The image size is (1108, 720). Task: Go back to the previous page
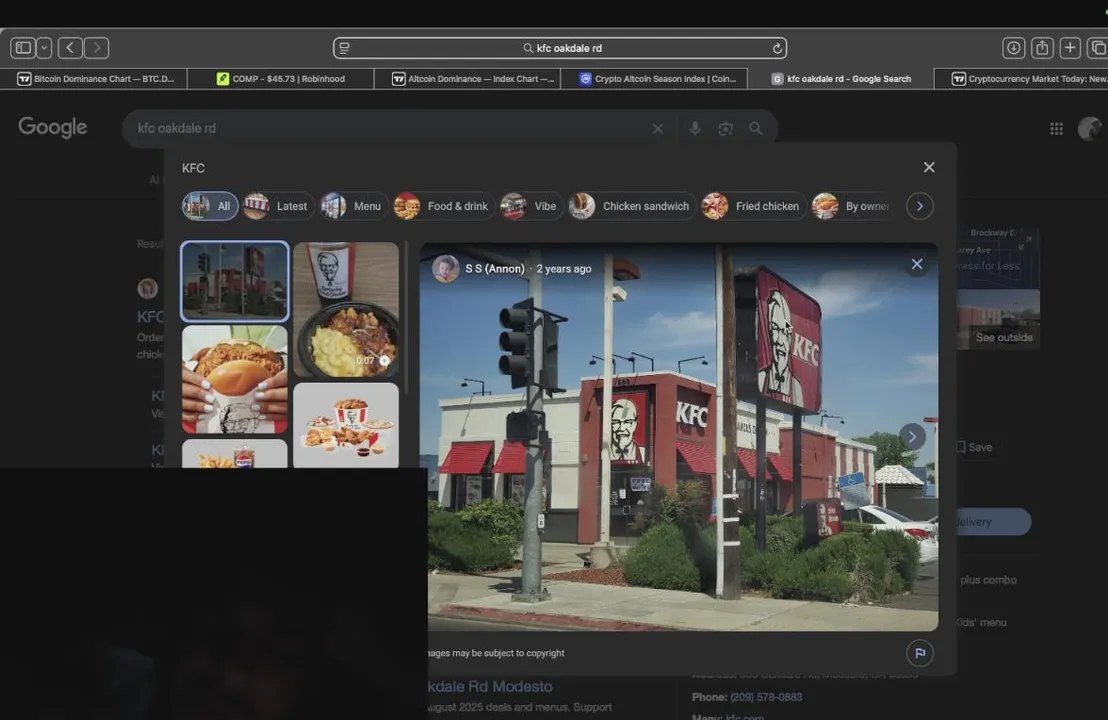[x=70, y=48]
